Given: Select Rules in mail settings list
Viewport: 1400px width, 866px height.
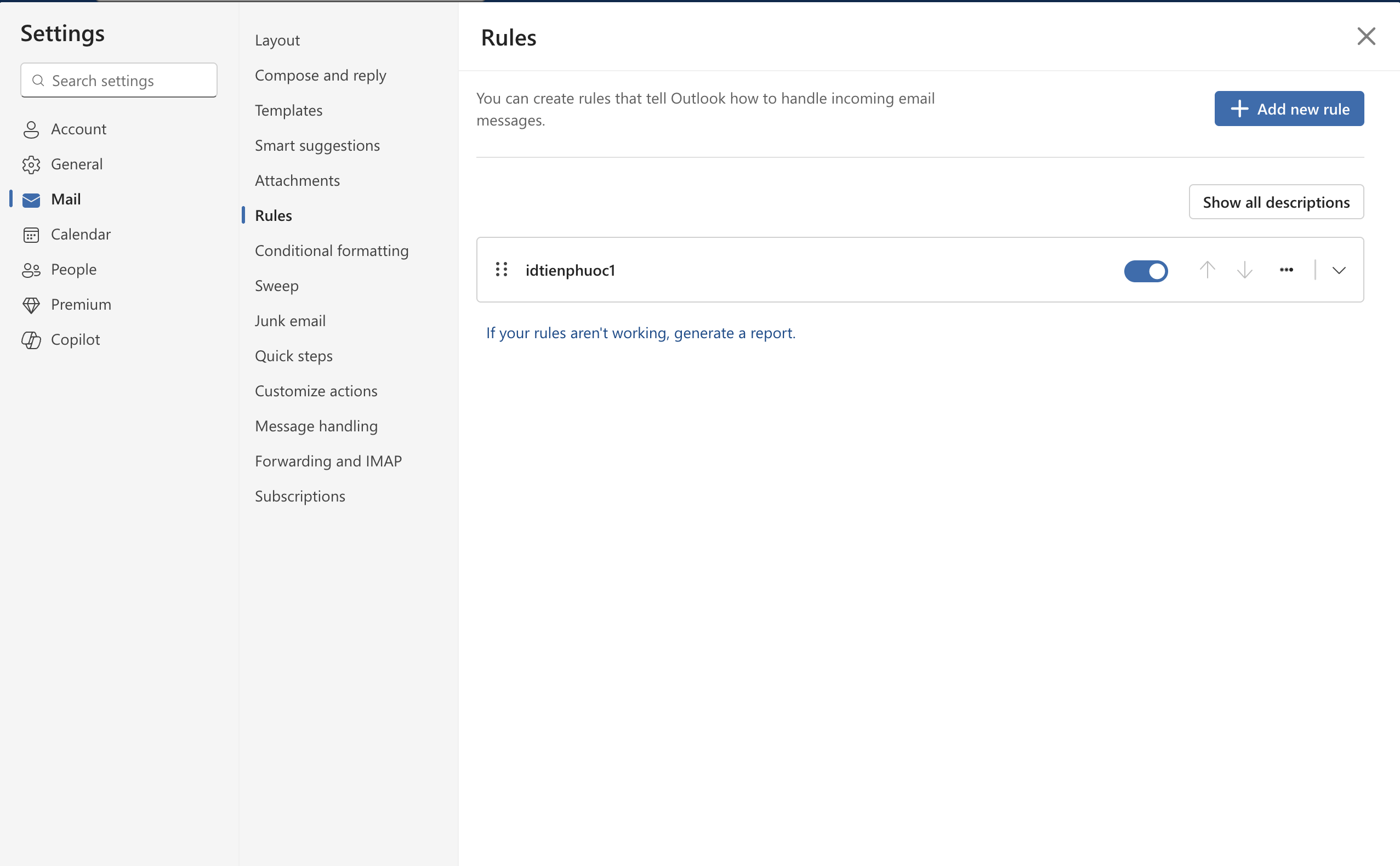Looking at the screenshot, I should (x=273, y=215).
